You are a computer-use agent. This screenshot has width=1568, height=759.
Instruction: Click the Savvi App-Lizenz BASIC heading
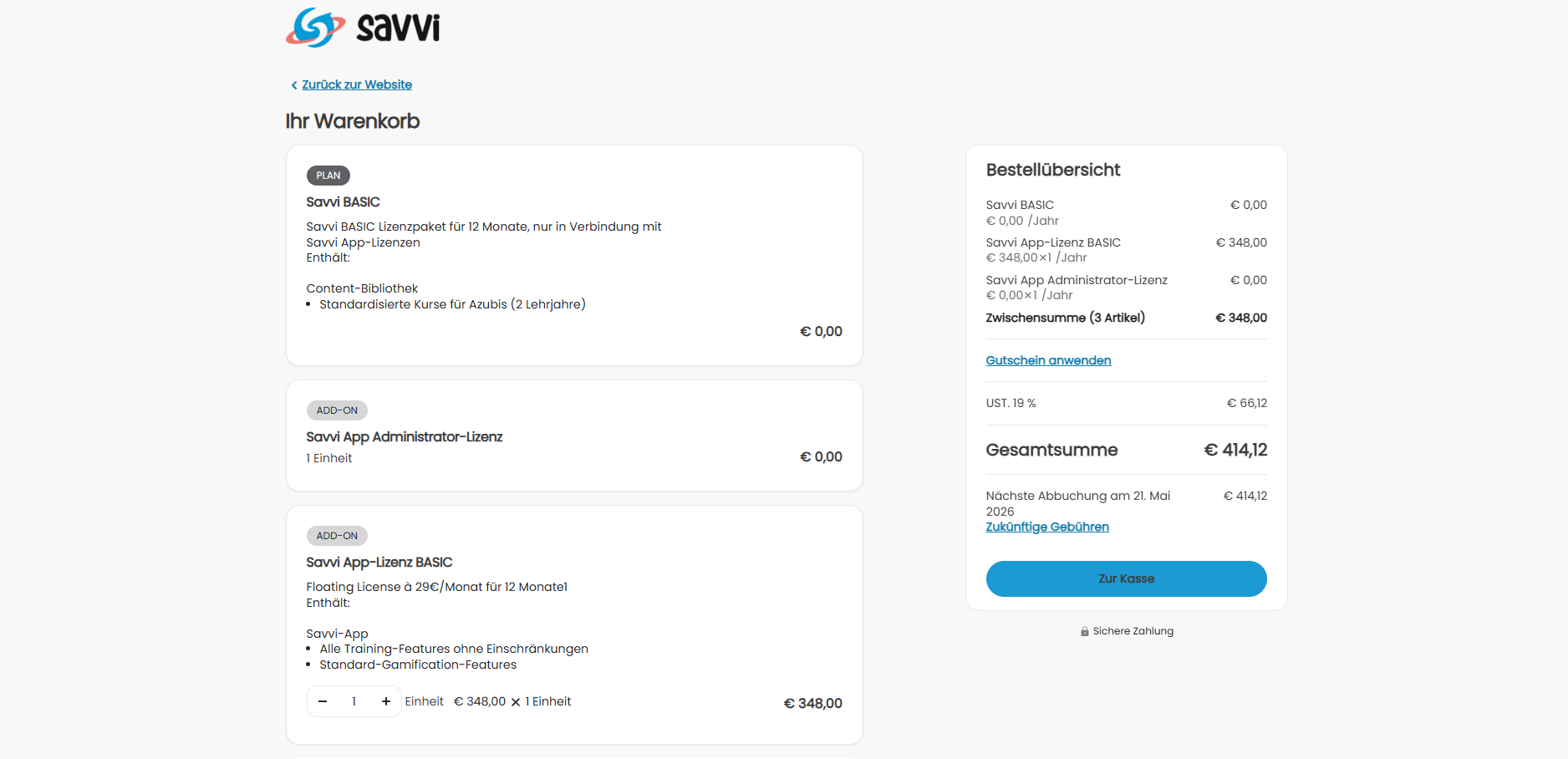[x=379, y=563]
